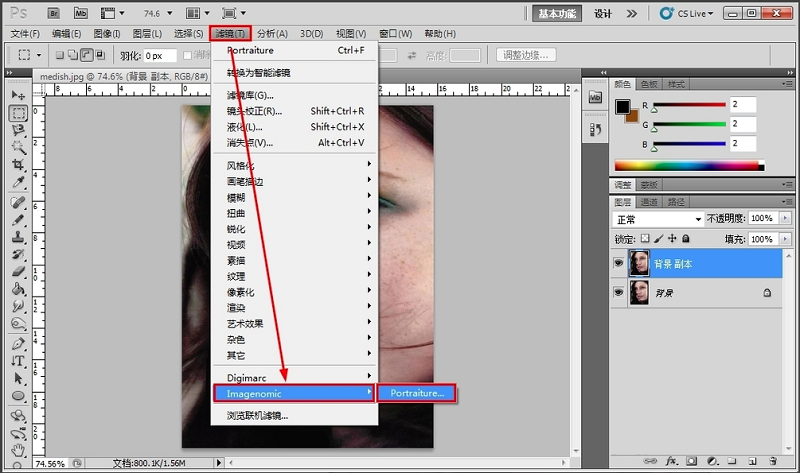Click the 设计 workspace button
Screen dimensions: 800x473
603,14
